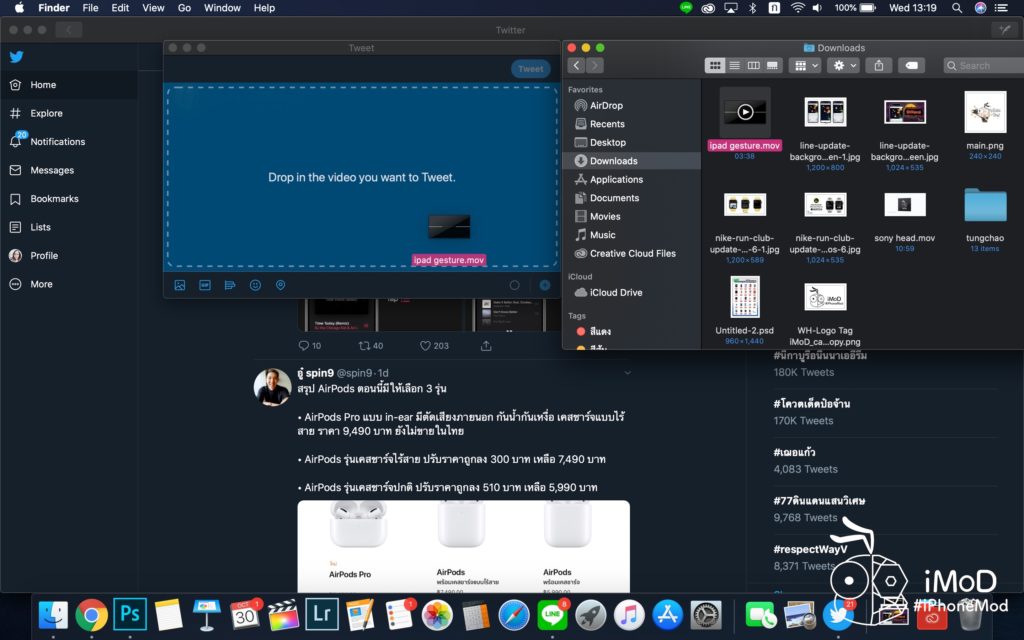Viewport: 1024px width, 640px height.
Task: Open the emoji picker in Tweet composer
Action: [x=255, y=285]
